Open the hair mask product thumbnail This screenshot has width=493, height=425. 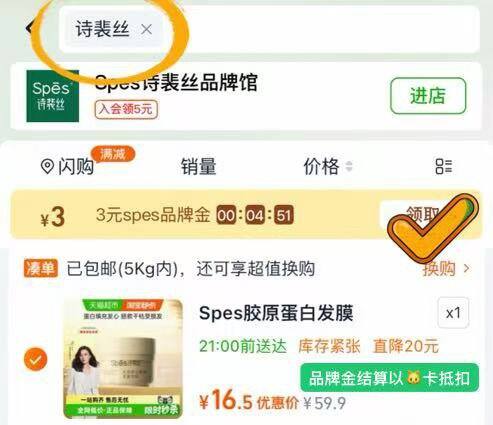[x=123, y=359]
